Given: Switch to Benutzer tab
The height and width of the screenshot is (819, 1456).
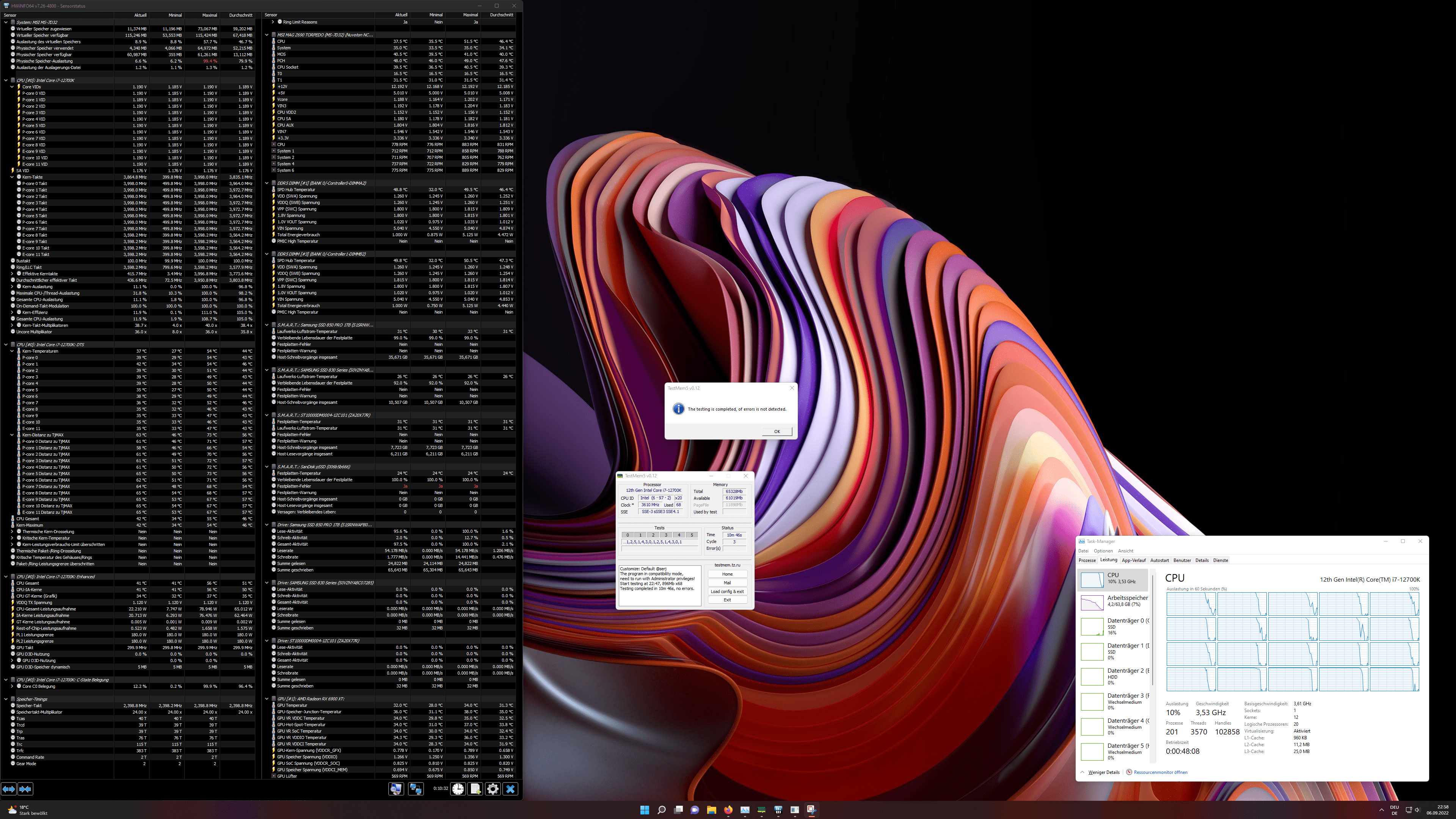Looking at the screenshot, I should pos(1182,561).
